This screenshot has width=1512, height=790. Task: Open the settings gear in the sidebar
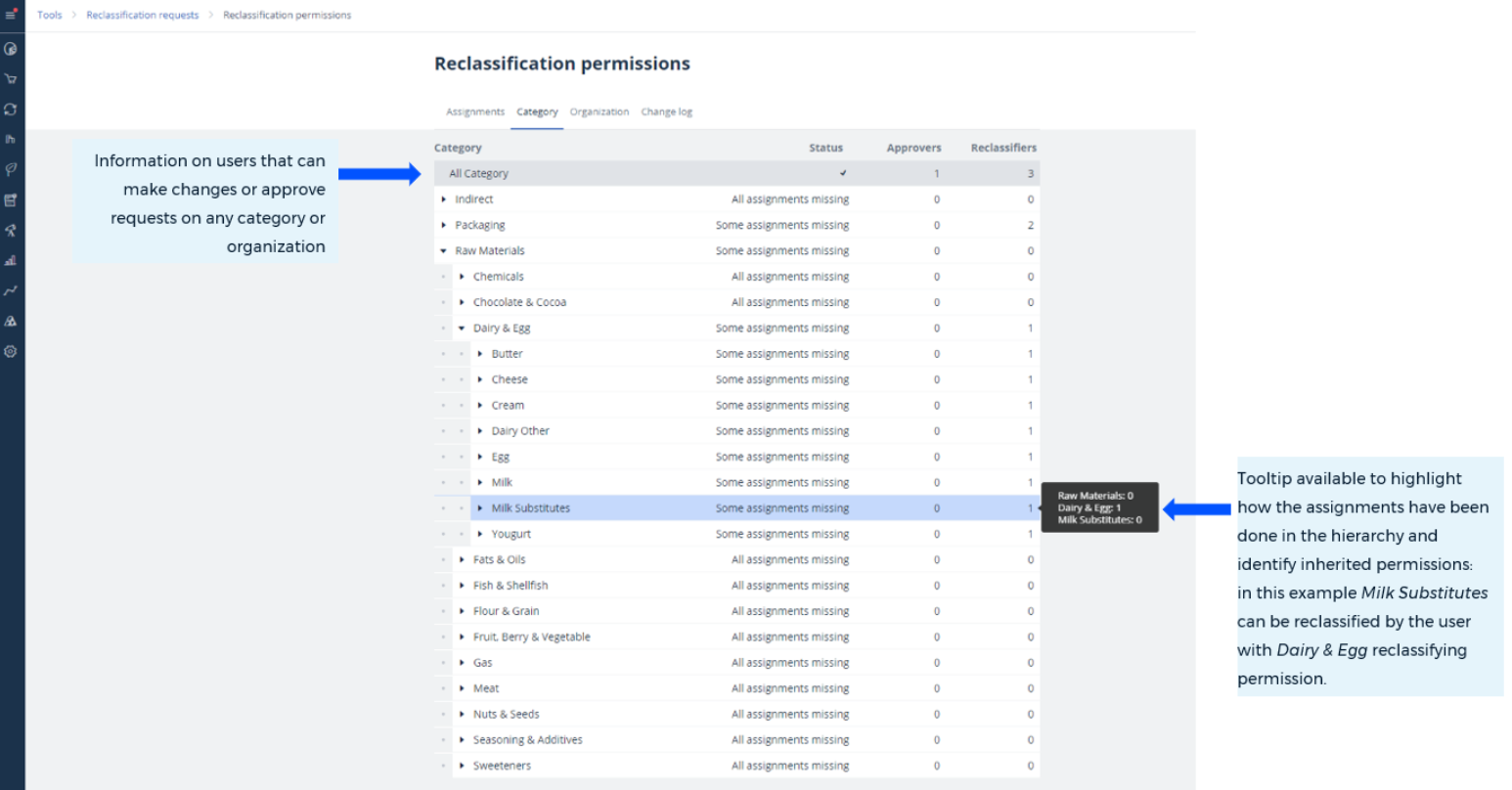(11, 352)
